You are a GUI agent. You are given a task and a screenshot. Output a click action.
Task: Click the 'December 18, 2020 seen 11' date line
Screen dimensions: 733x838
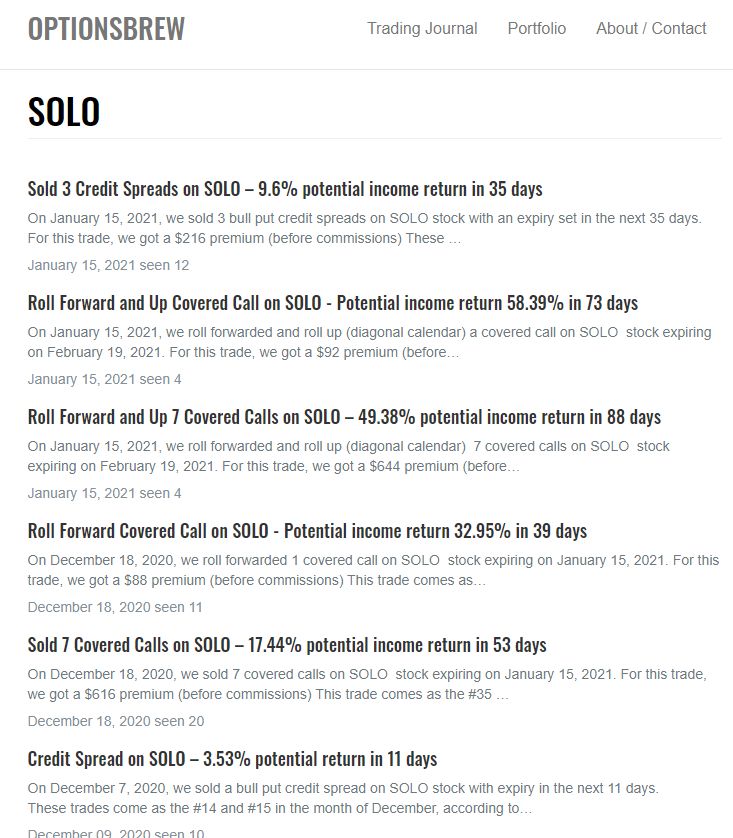click(x=115, y=608)
